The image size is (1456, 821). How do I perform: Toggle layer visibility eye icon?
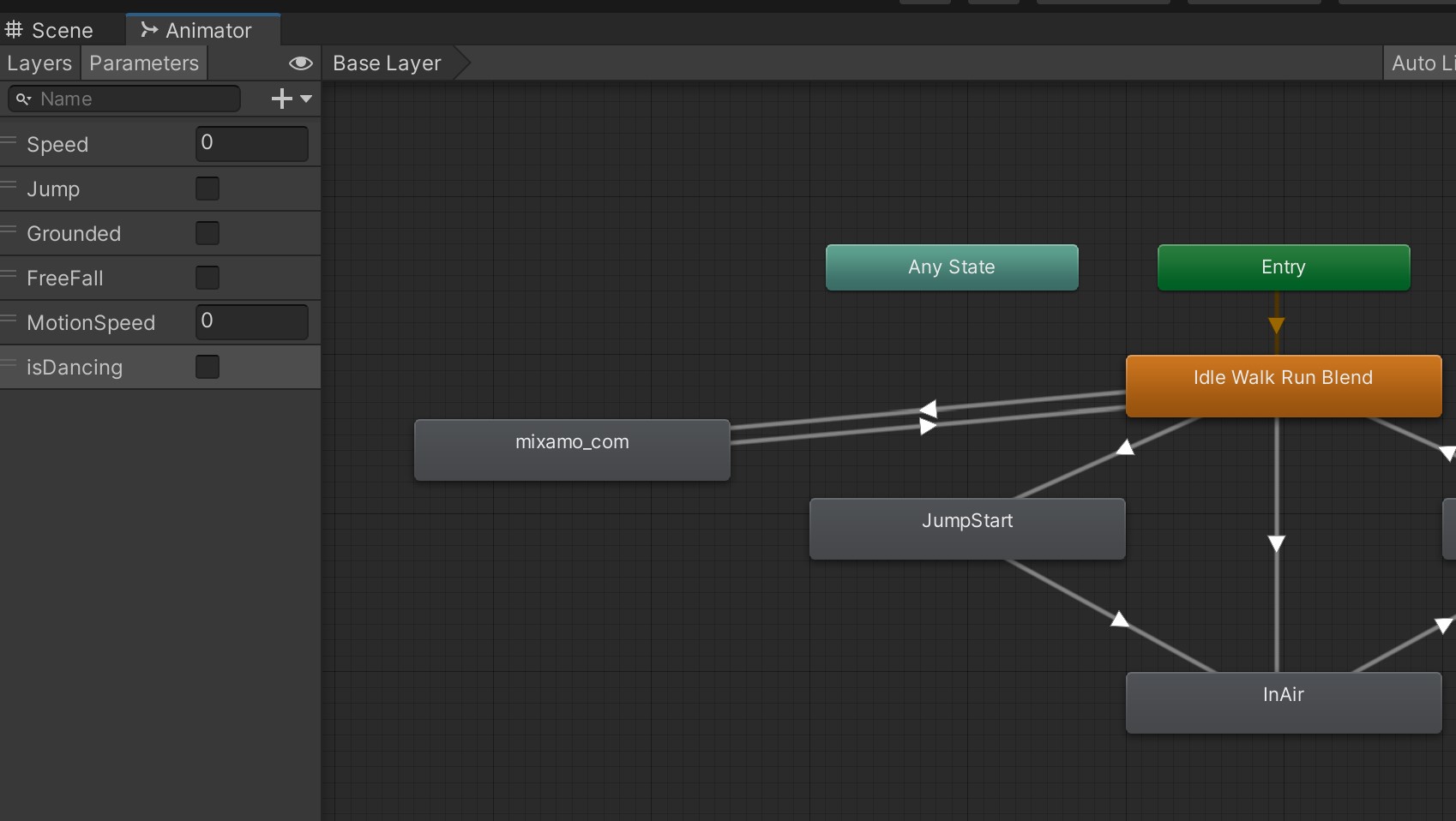[300, 63]
